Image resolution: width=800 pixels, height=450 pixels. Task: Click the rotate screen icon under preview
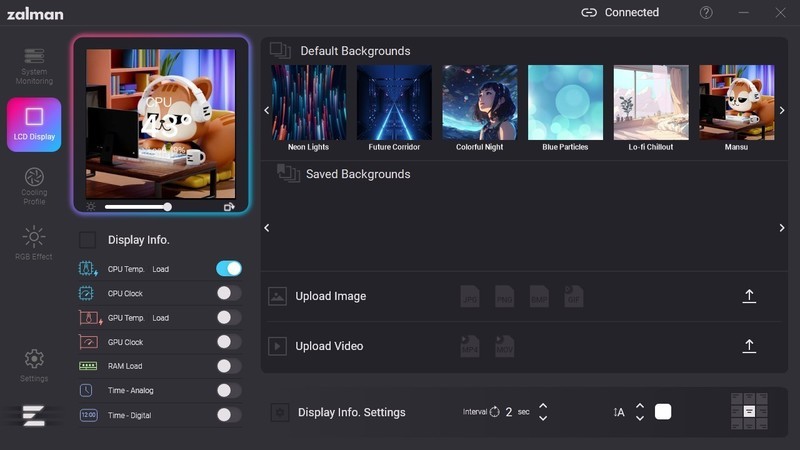pyautogui.click(x=229, y=207)
